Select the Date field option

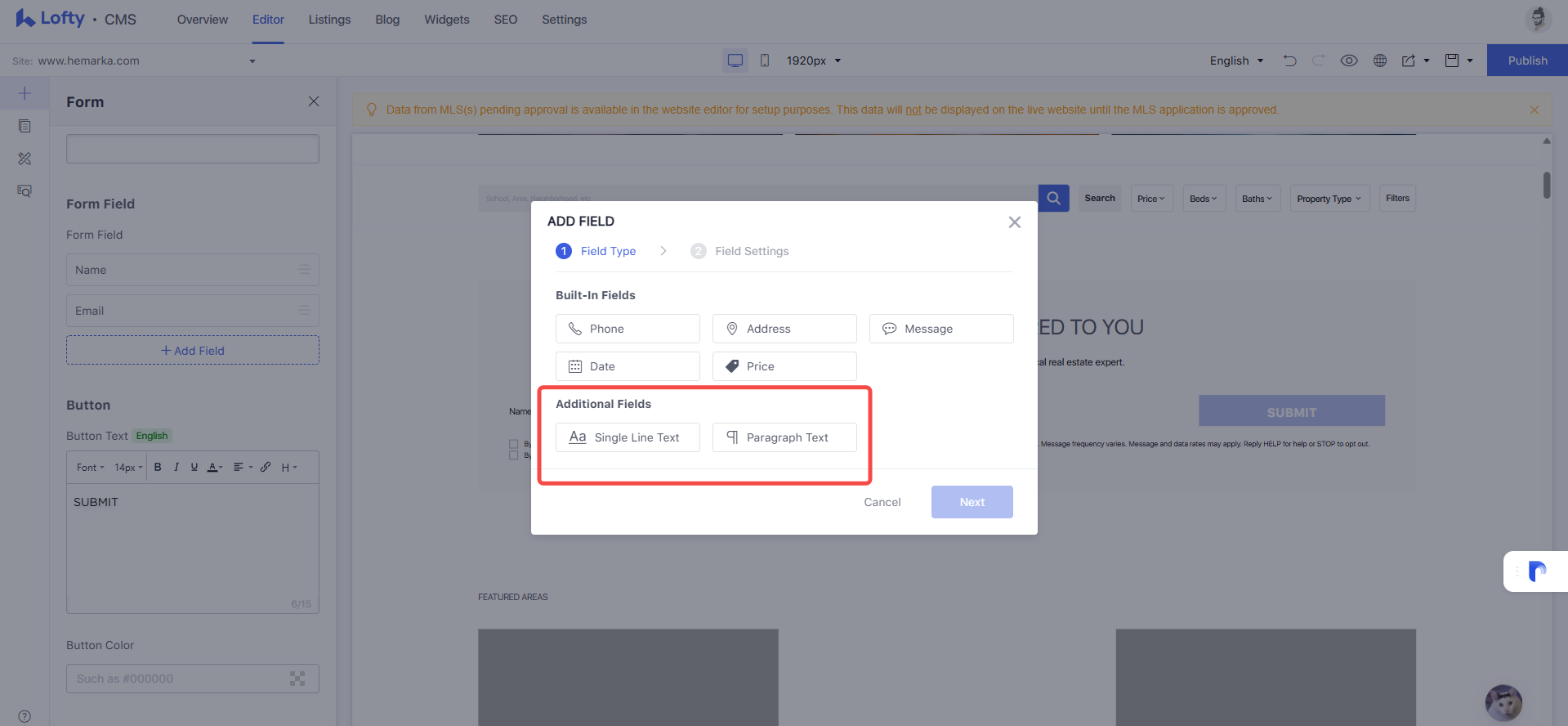(x=628, y=366)
